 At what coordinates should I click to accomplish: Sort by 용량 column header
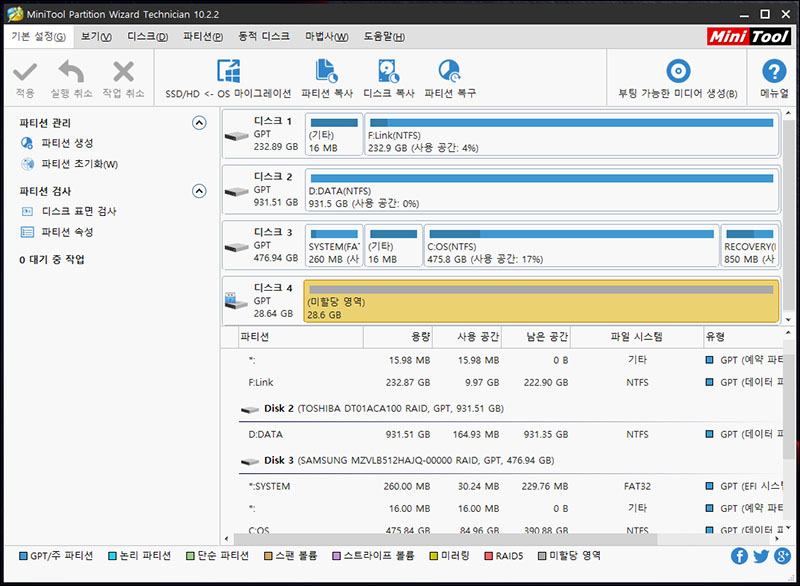pyautogui.click(x=398, y=337)
